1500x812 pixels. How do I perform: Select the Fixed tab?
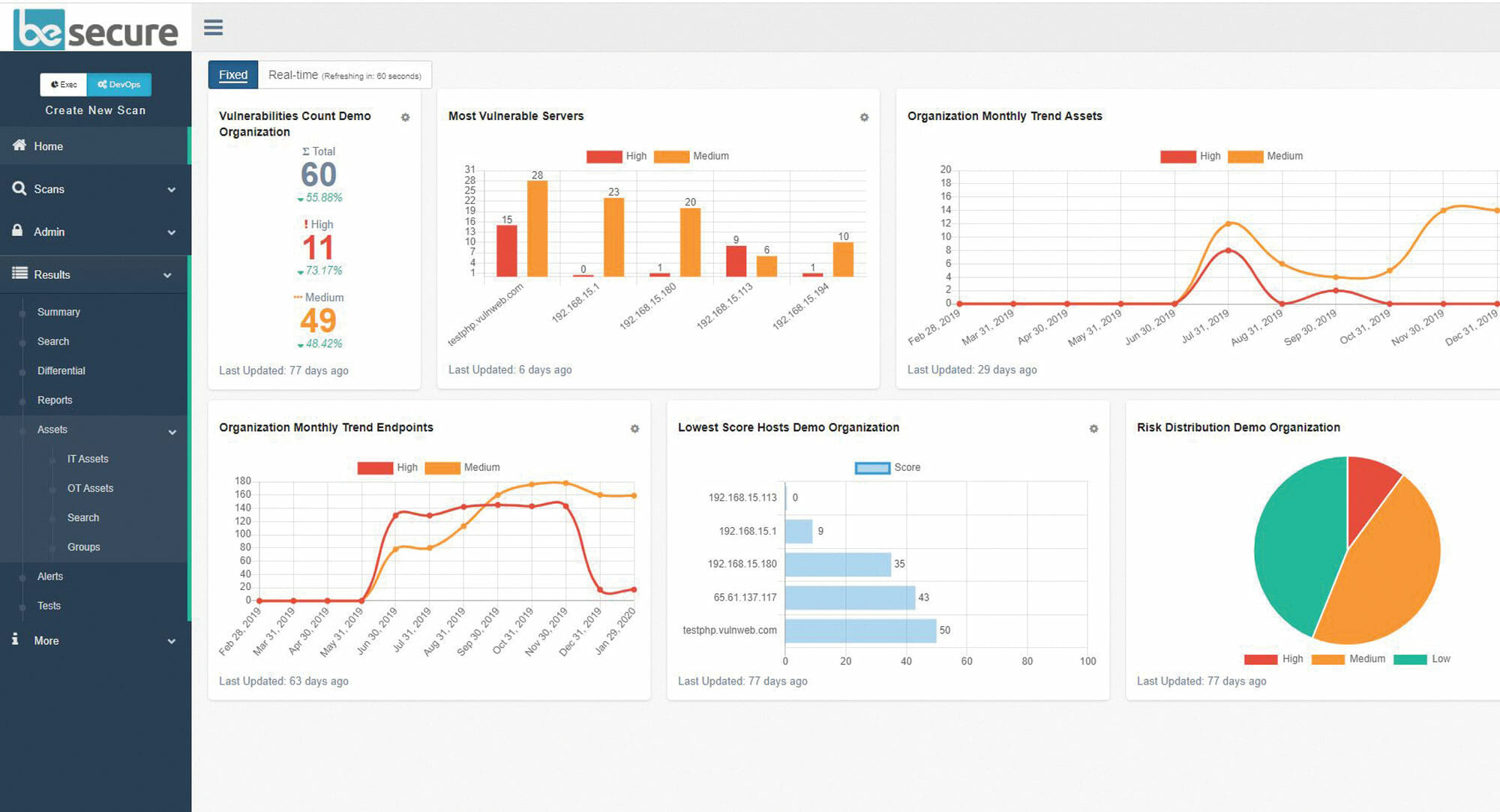pyautogui.click(x=233, y=75)
